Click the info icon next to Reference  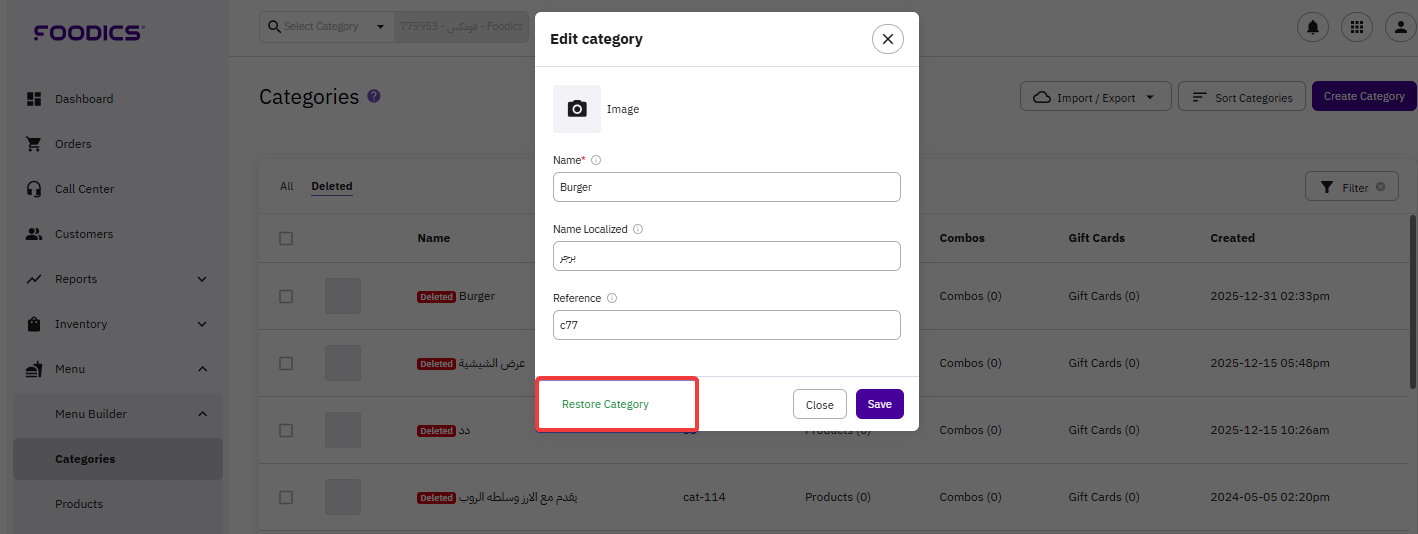tap(612, 298)
